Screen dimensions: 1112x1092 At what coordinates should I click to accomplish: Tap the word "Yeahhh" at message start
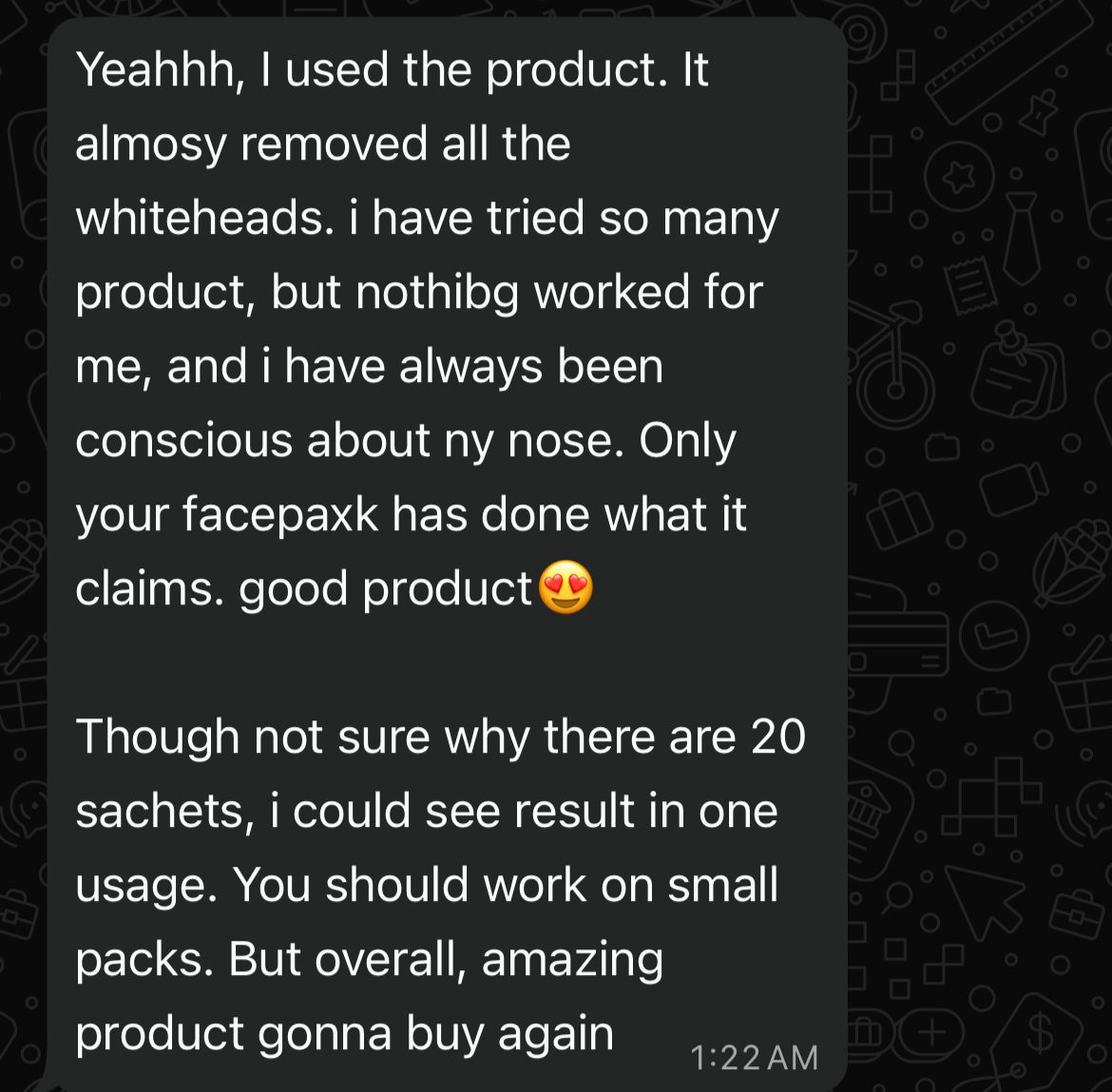157,69
